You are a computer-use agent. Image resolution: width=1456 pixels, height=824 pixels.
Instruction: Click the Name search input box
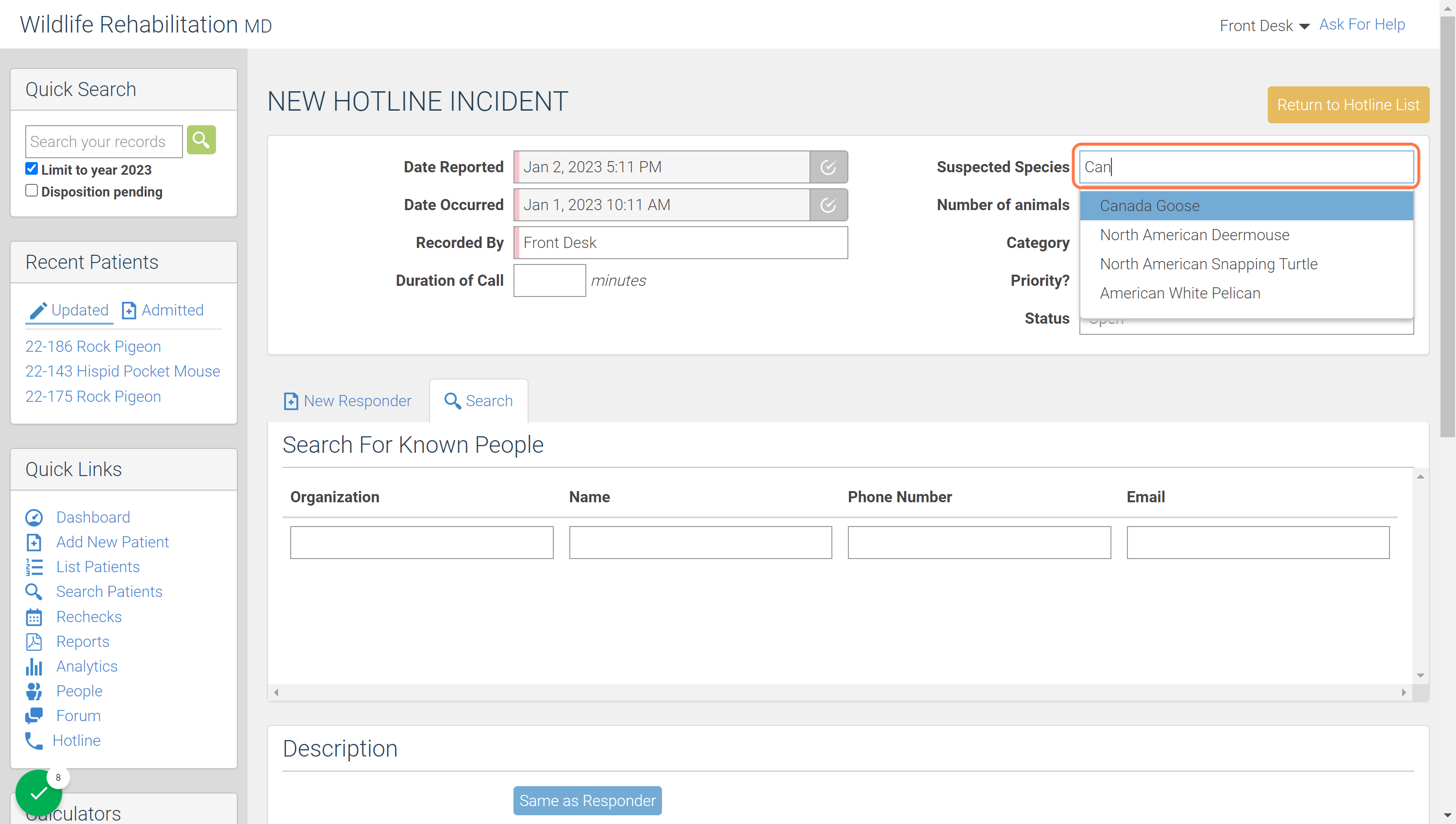[700, 542]
